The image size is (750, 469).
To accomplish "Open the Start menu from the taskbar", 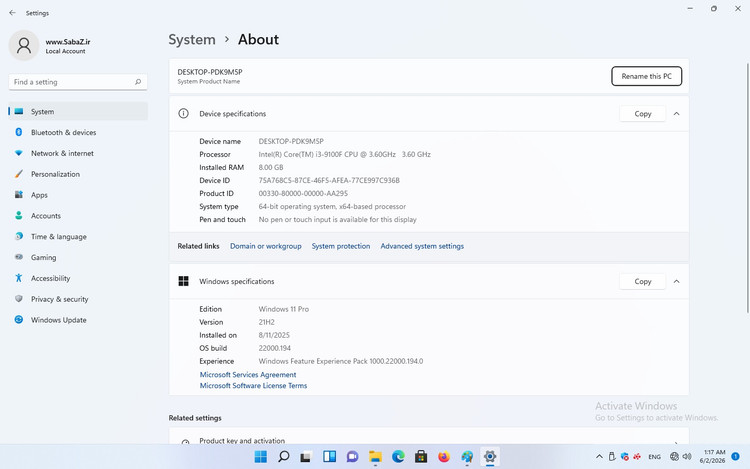I will (261, 457).
